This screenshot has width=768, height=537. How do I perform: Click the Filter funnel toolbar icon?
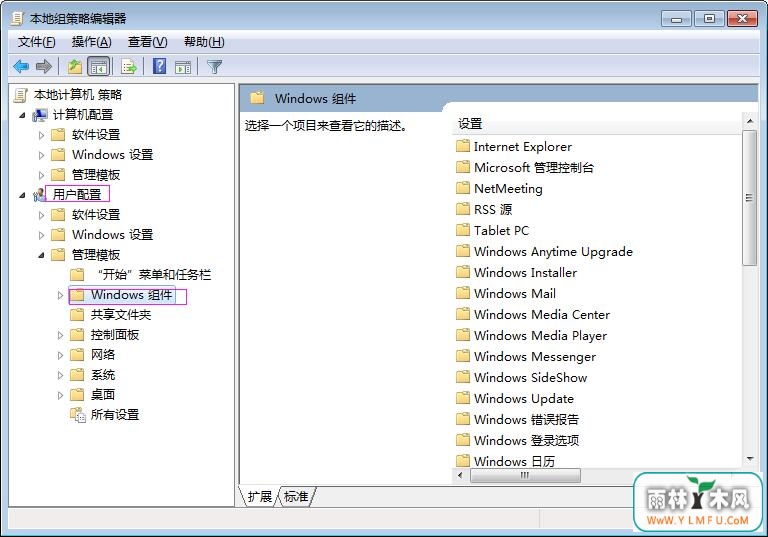coord(215,67)
